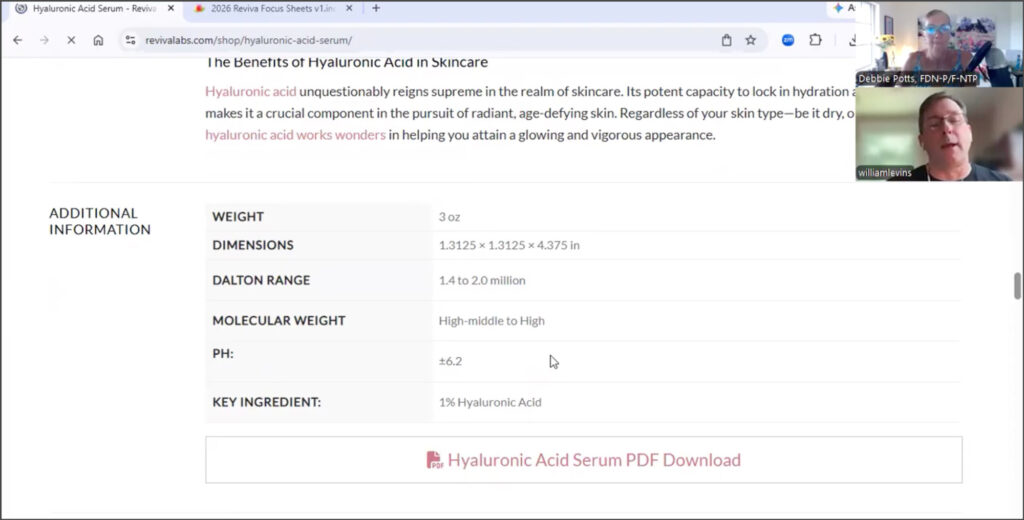
Task: Bookmark this page with the star icon
Action: [x=750, y=40]
